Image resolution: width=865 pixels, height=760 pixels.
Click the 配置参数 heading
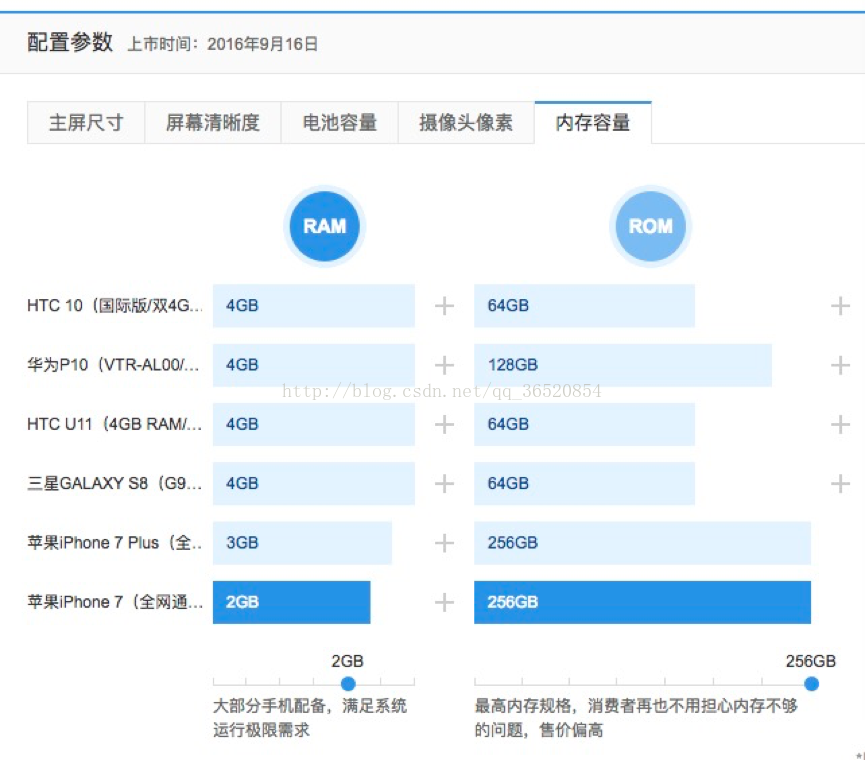pyautogui.click(x=70, y=42)
